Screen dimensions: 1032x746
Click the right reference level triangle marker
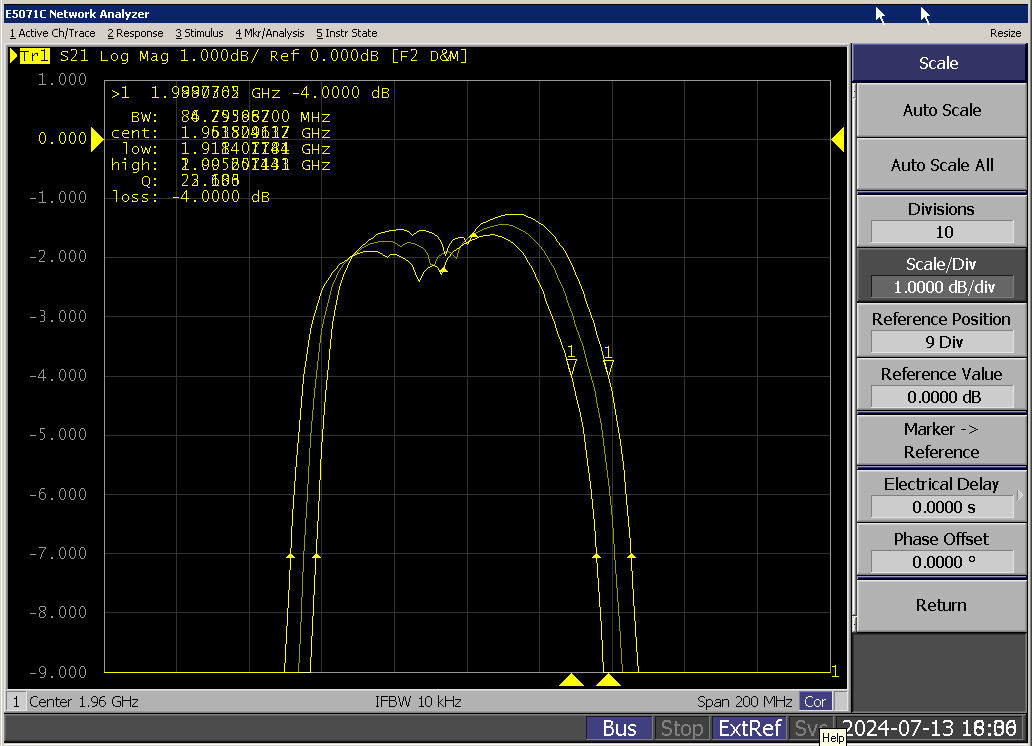838,141
